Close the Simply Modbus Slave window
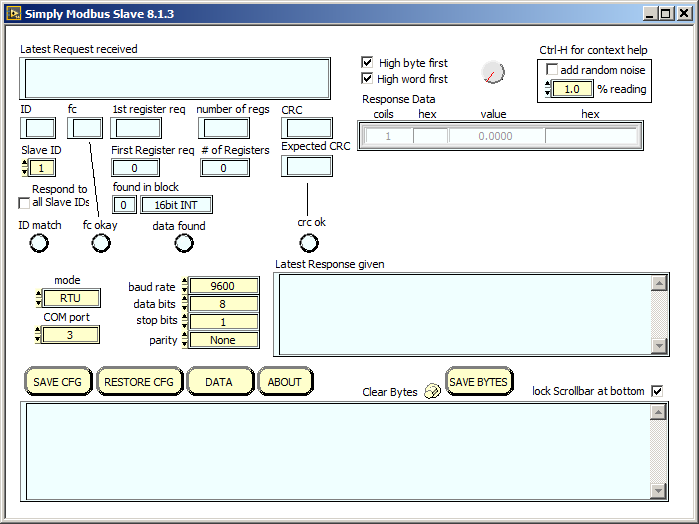 click(683, 14)
